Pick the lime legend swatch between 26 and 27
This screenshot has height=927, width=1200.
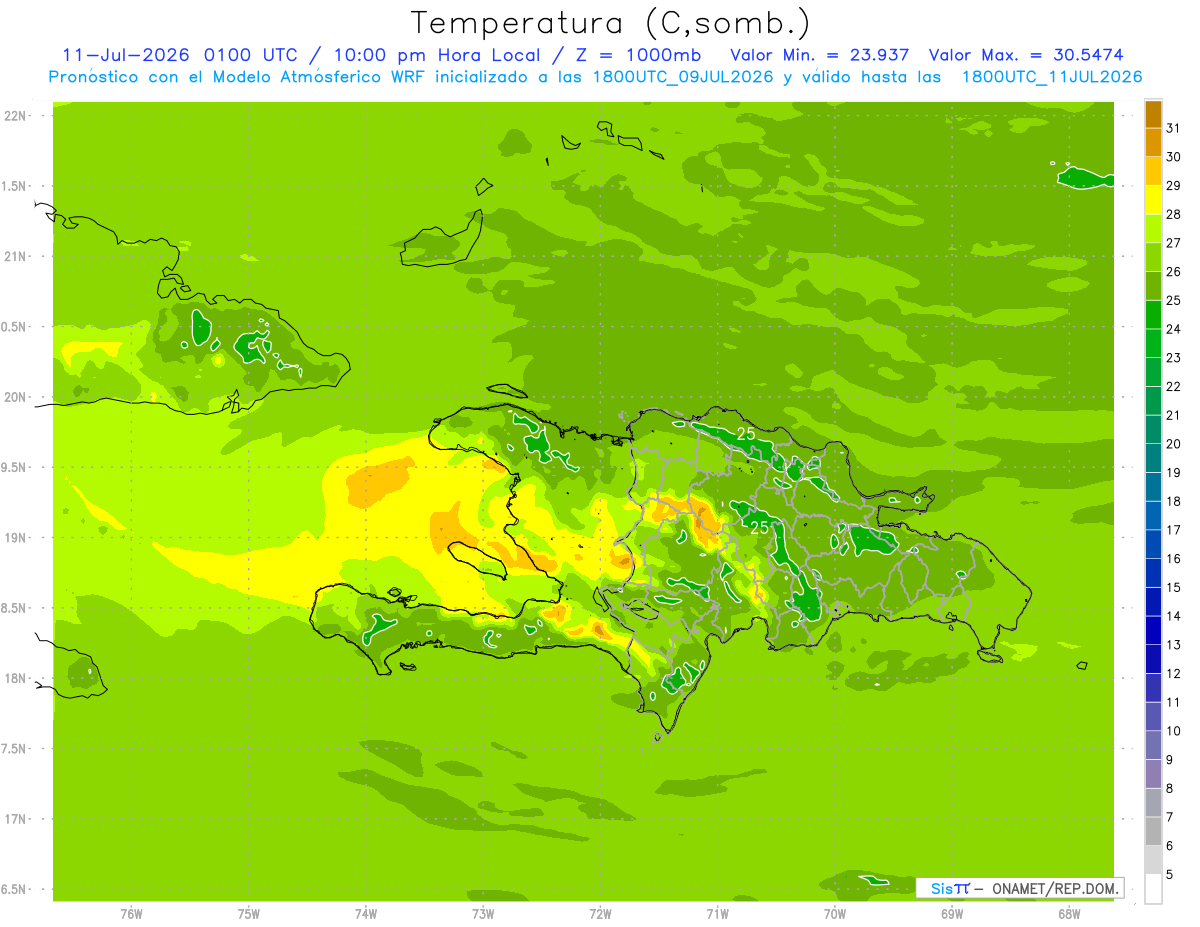[x=1153, y=257]
